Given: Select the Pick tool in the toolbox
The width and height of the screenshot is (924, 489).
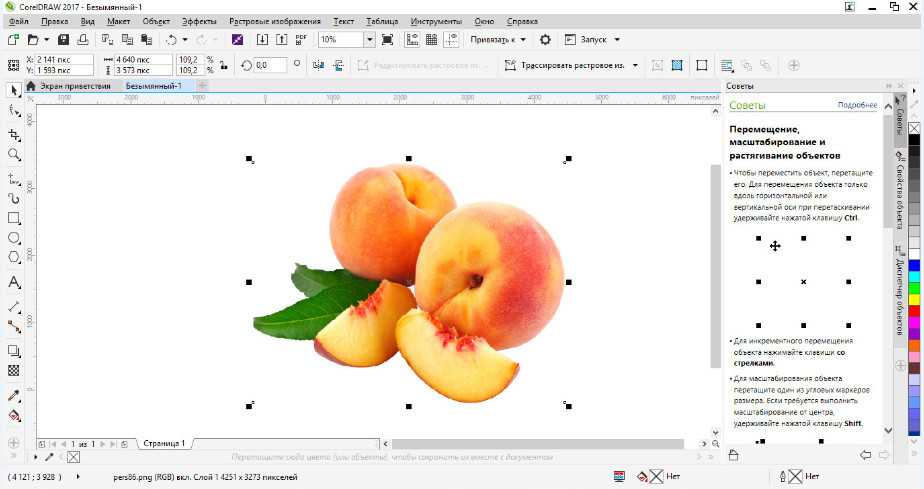Looking at the screenshot, I should 14,91.
